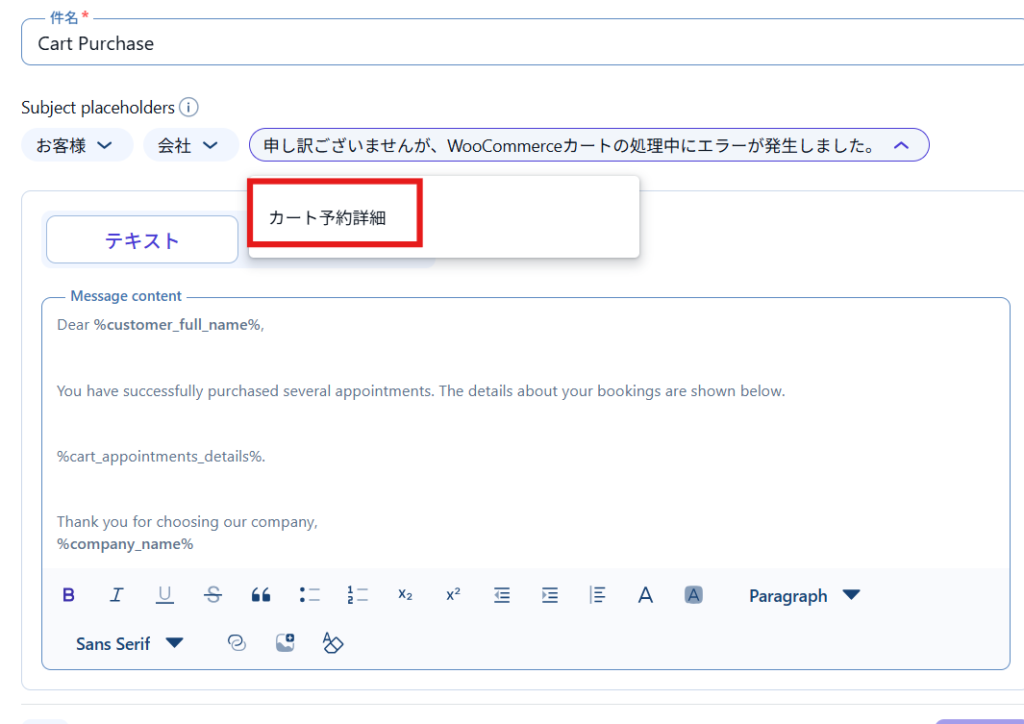1024x724 pixels.
Task: Open the Paragraph style dropdown
Action: tap(803, 596)
